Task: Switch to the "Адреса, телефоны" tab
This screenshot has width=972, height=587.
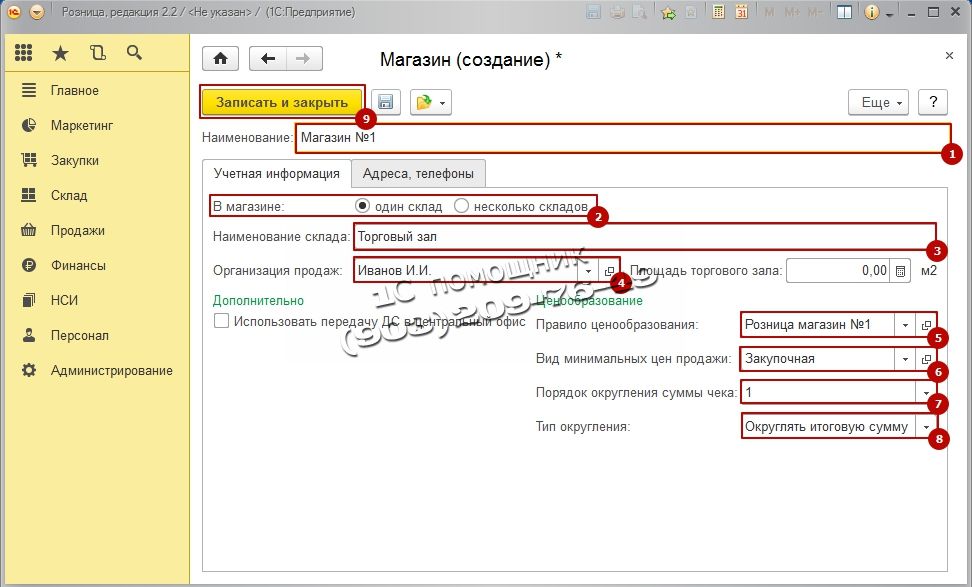Action: coord(418,173)
